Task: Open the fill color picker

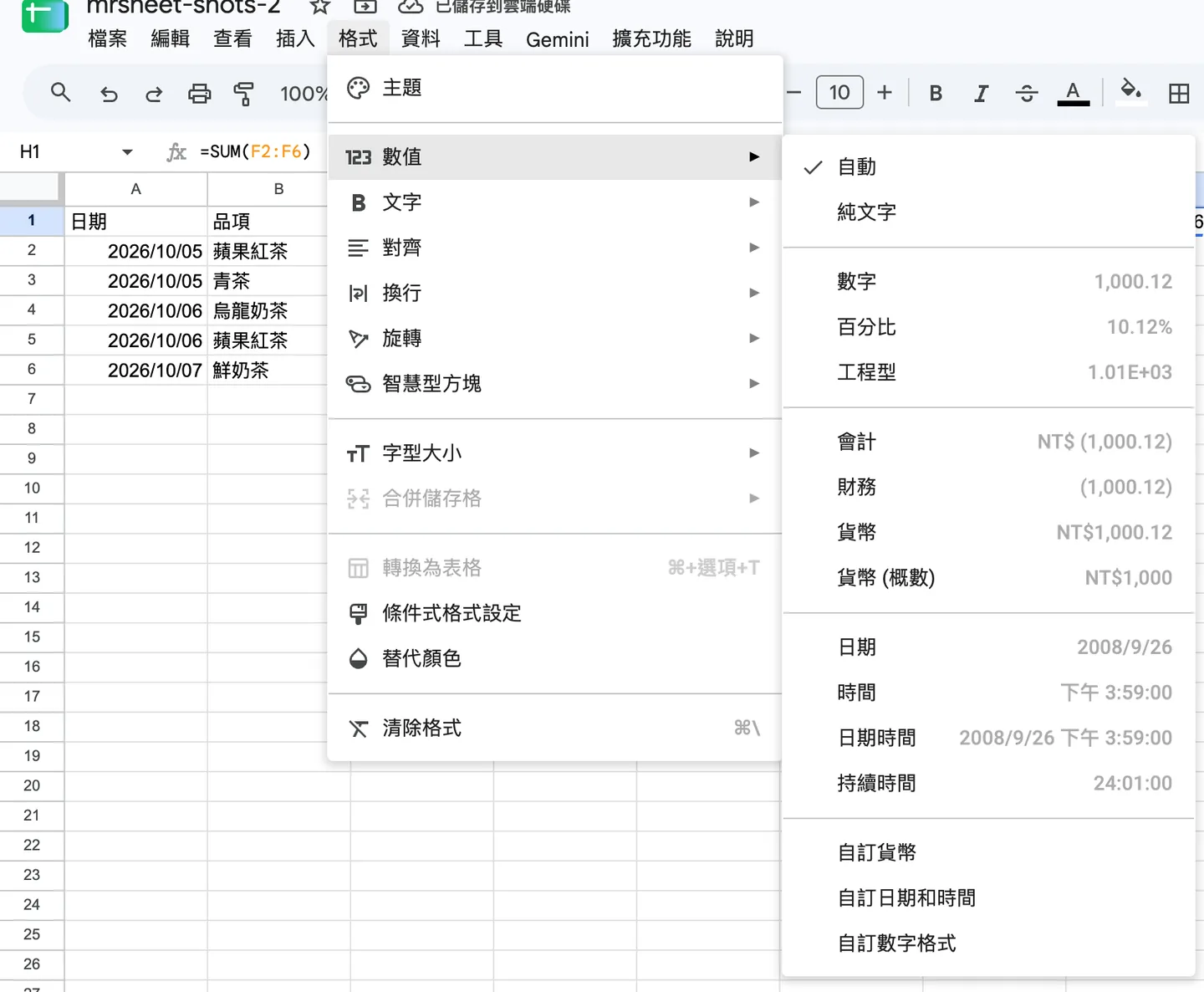Action: tap(1130, 90)
